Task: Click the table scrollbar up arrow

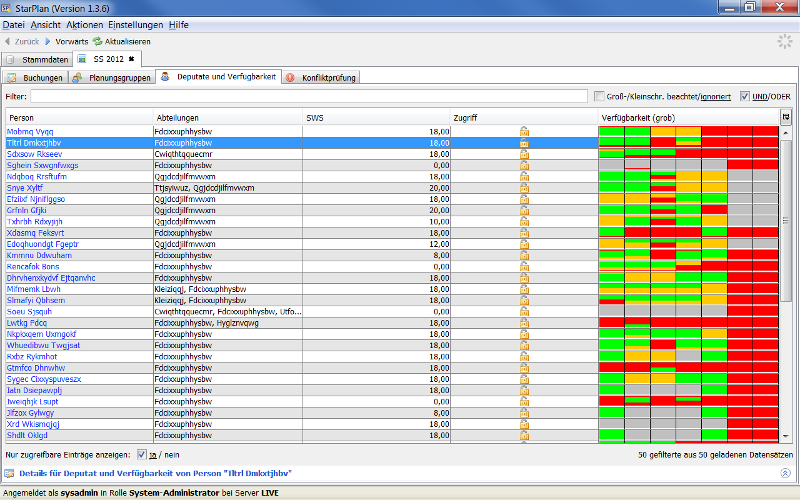Action: (786, 132)
